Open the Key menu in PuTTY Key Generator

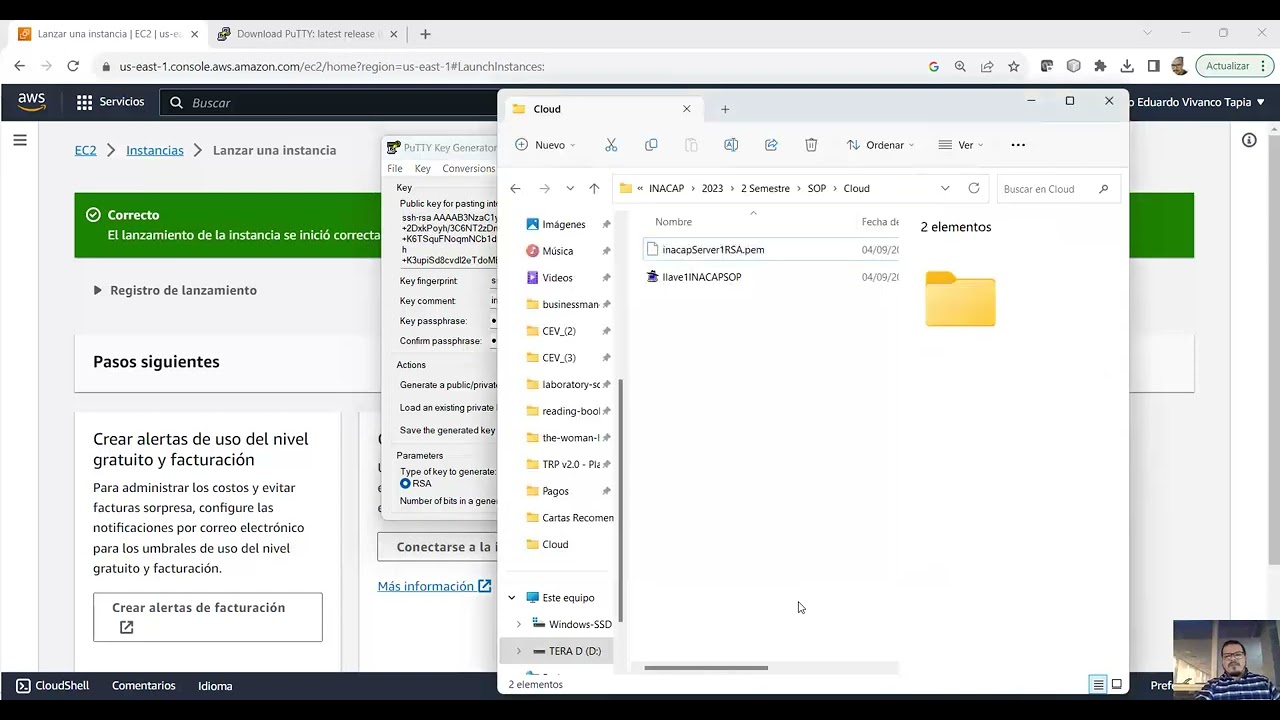(x=423, y=169)
